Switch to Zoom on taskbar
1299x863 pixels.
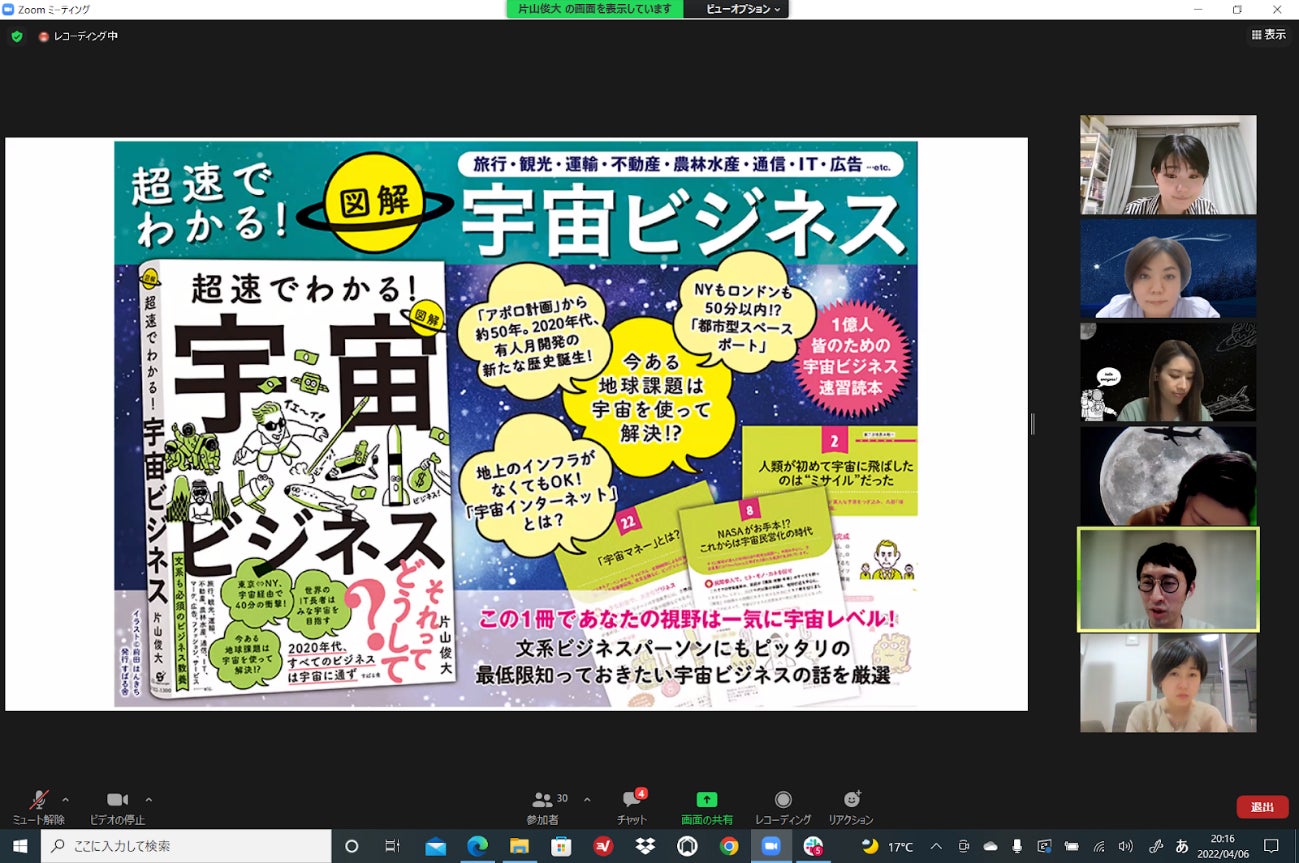pyautogui.click(x=771, y=846)
